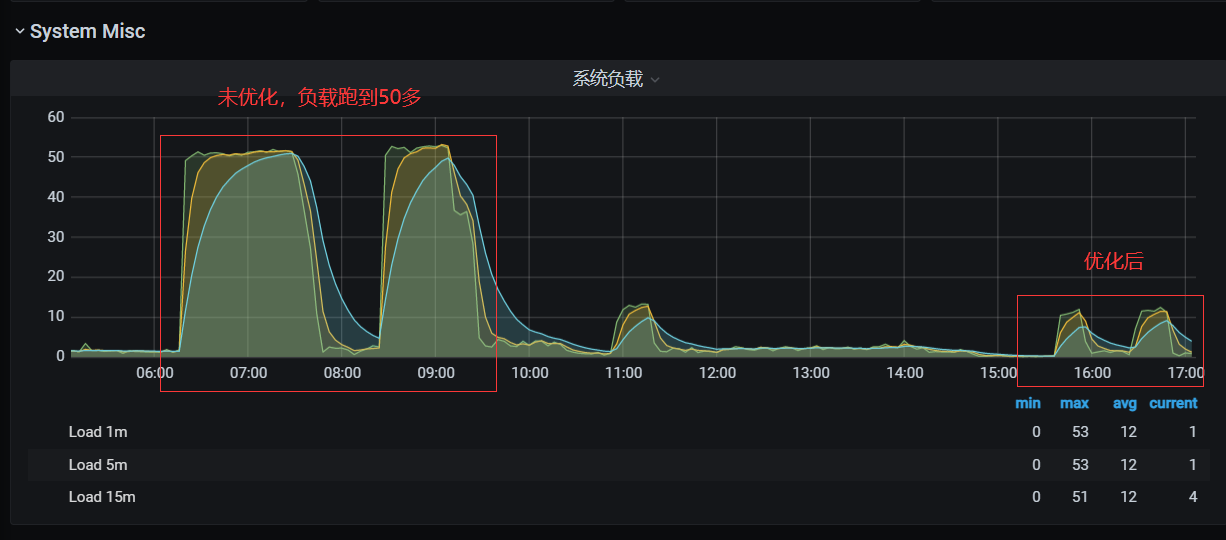Sort legend by min column

(x=1027, y=403)
